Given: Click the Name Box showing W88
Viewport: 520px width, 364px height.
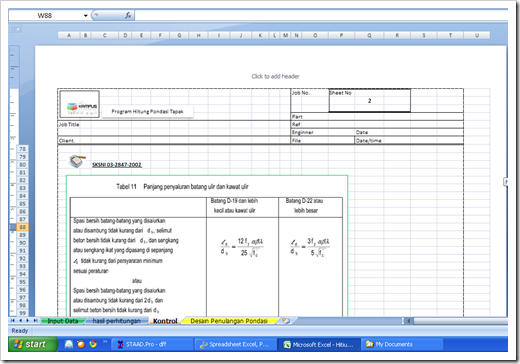Looking at the screenshot, I should (45, 16).
